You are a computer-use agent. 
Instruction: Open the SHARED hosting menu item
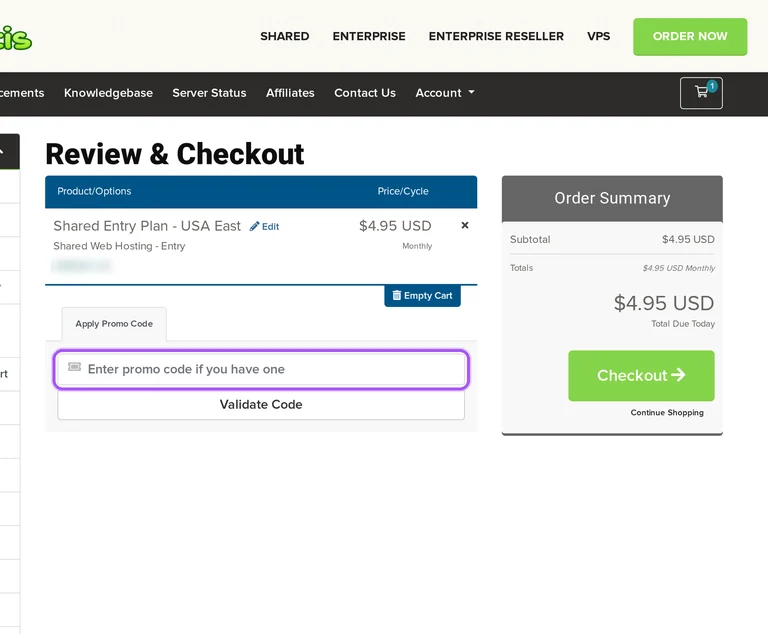point(285,36)
